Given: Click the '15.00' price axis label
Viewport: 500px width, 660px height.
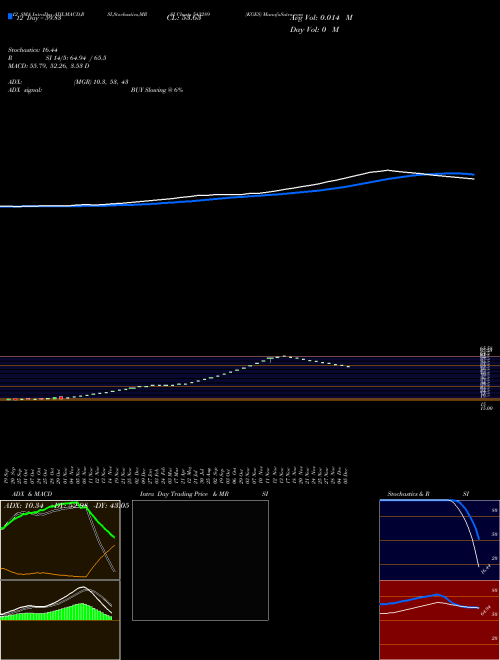Looking at the screenshot, I should (x=486, y=408).
